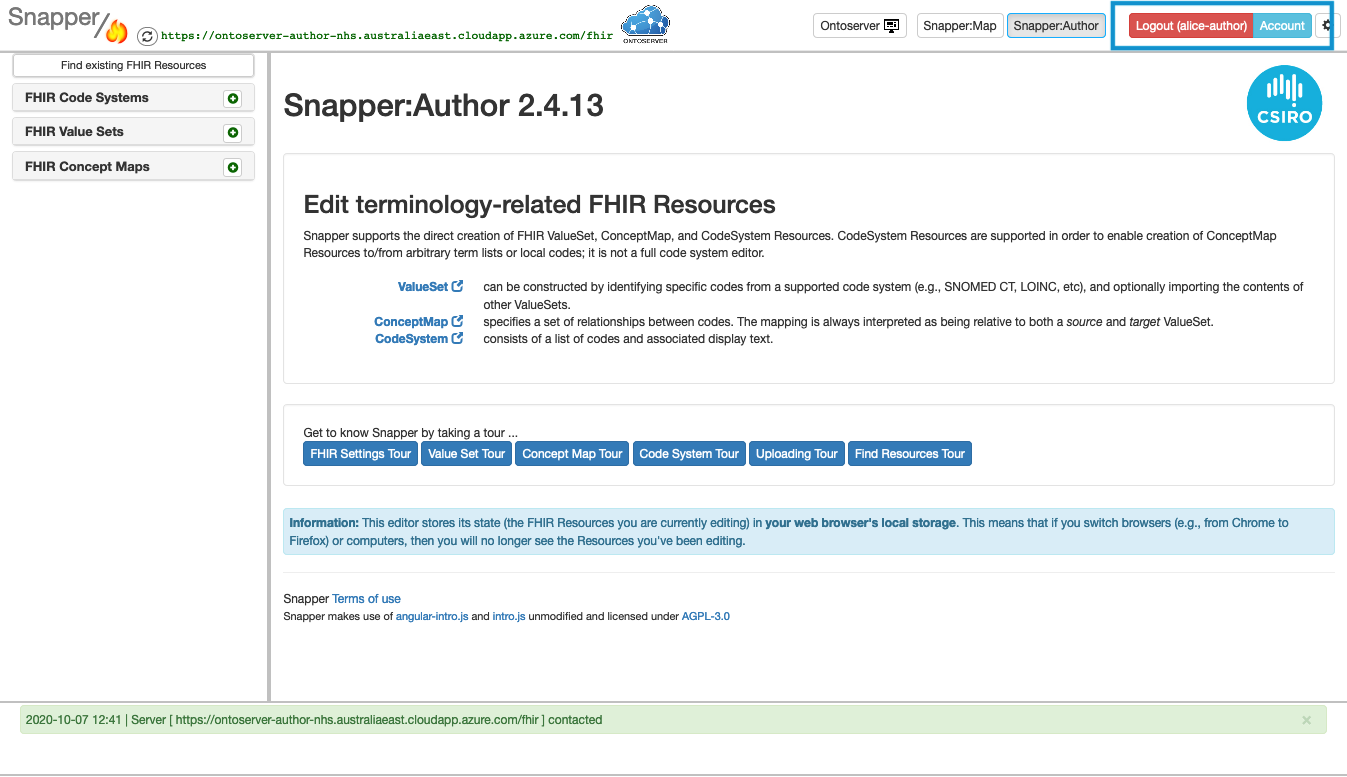Image resolution: width=1347 pixels, height=777 pixels.
Task: Click Find existing FHIR Resources
Action: tap(132, 65)
